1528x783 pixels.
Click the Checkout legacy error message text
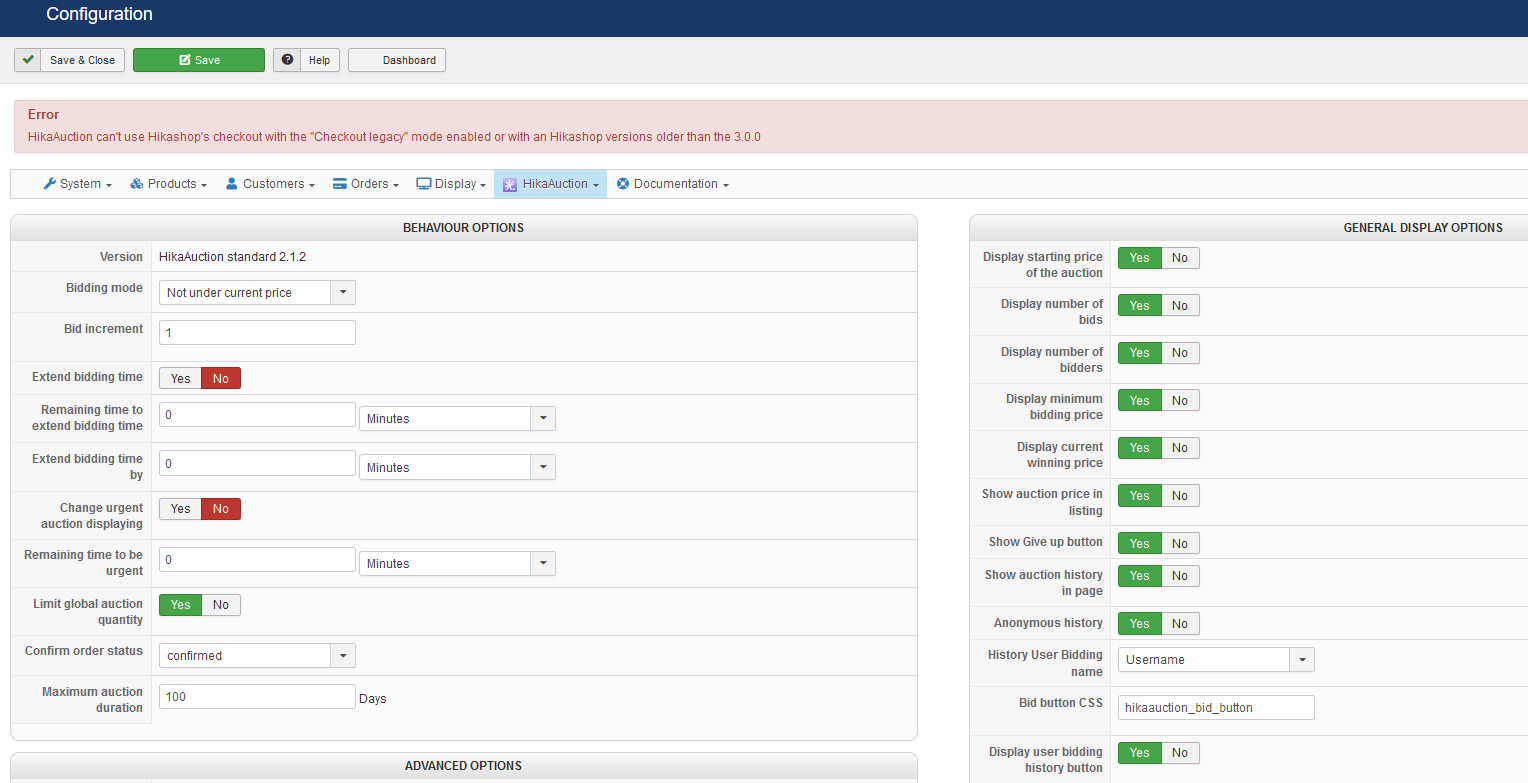pyautogui.click(x=394, y=137)
